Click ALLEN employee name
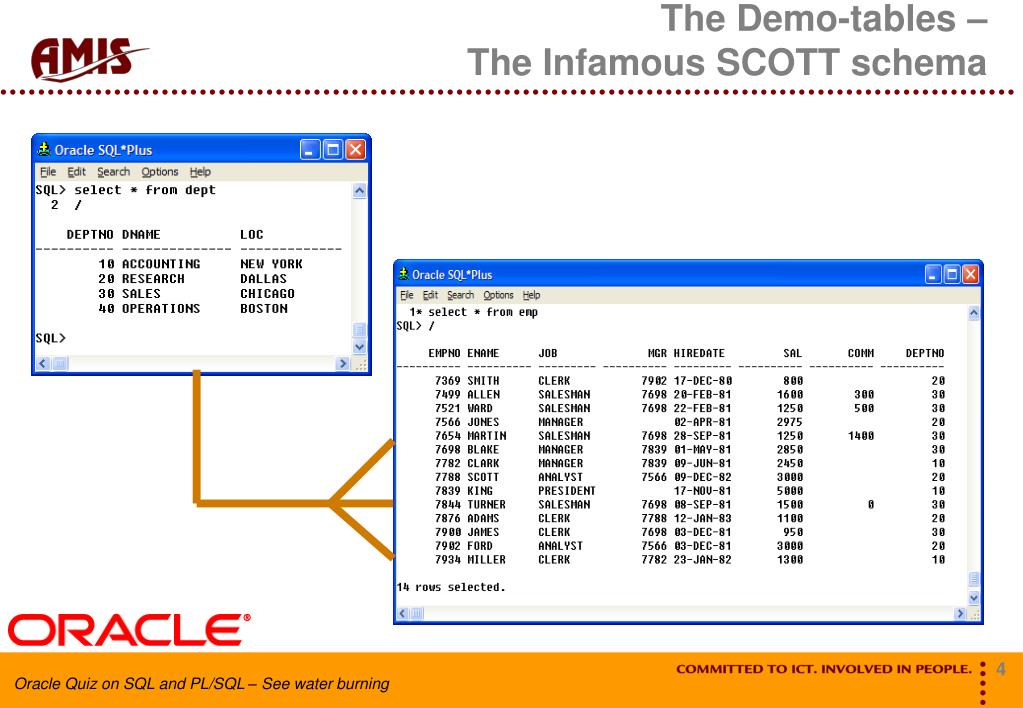 483,394
